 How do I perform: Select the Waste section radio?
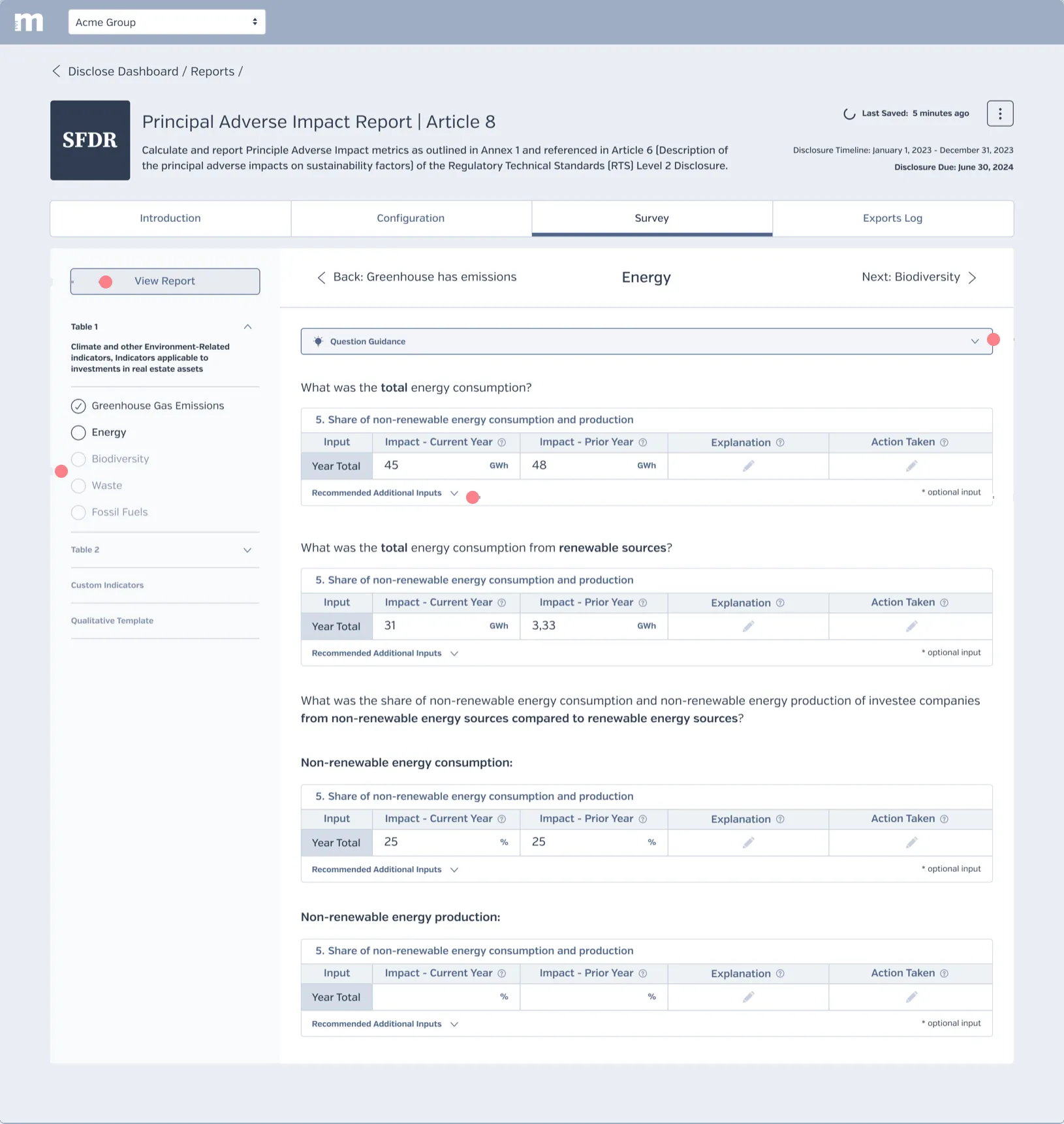point(78,486)
